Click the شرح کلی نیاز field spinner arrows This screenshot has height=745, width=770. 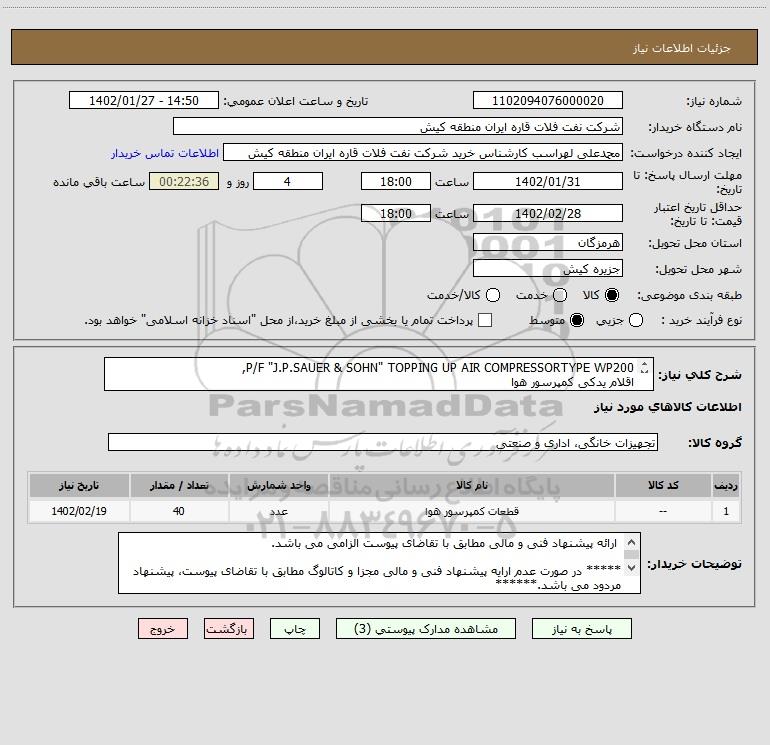click(x=644, y=367)
